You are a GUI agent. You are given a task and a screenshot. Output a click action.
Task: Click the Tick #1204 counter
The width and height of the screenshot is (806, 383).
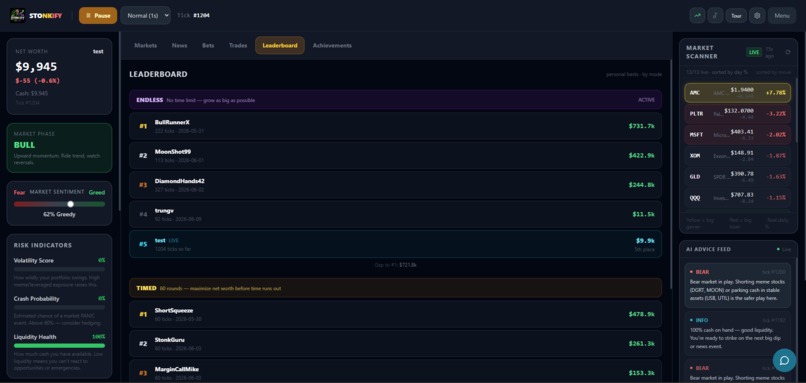(x=193, y=15)
